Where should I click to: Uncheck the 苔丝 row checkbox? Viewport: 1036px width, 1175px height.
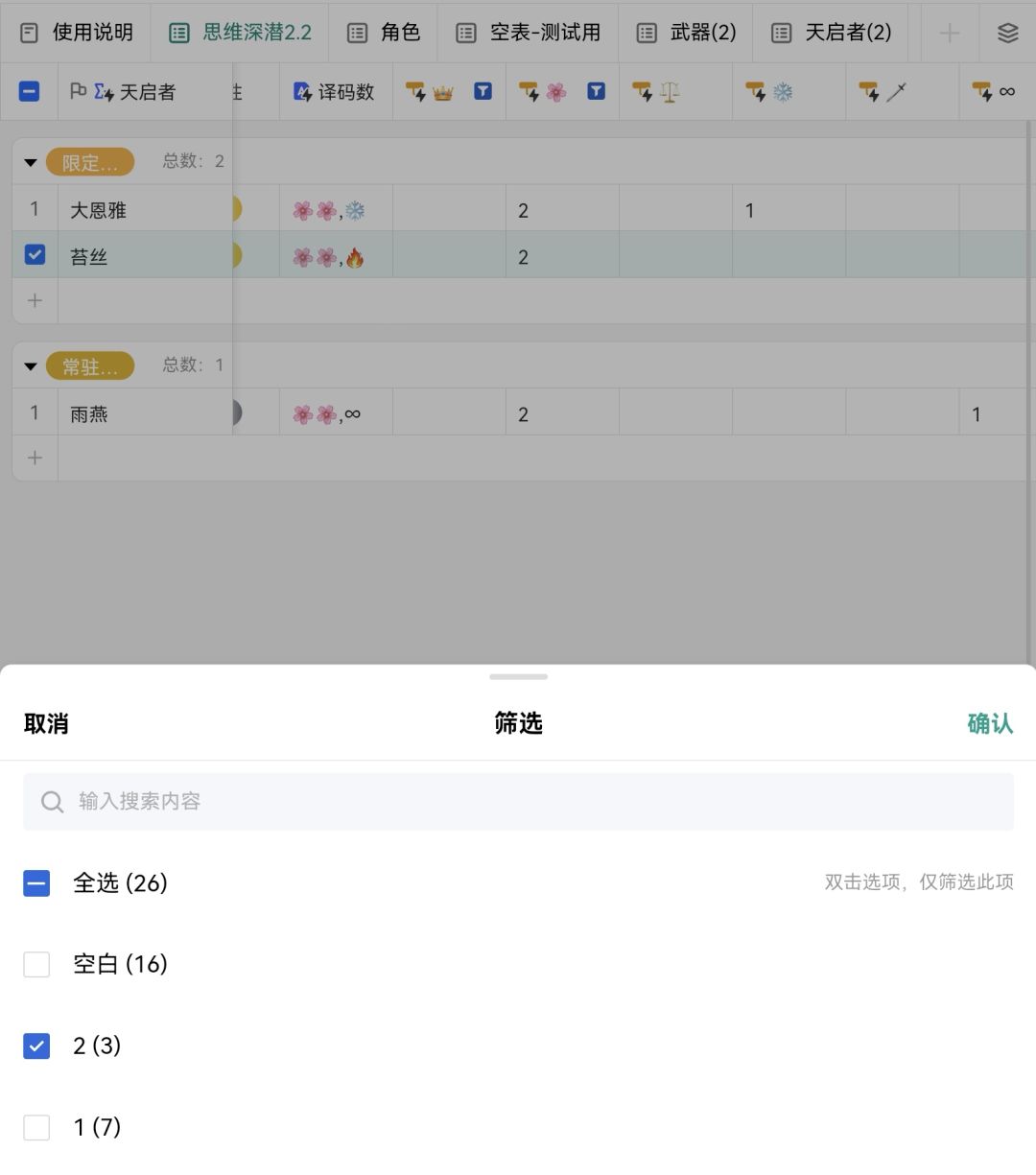35,254
